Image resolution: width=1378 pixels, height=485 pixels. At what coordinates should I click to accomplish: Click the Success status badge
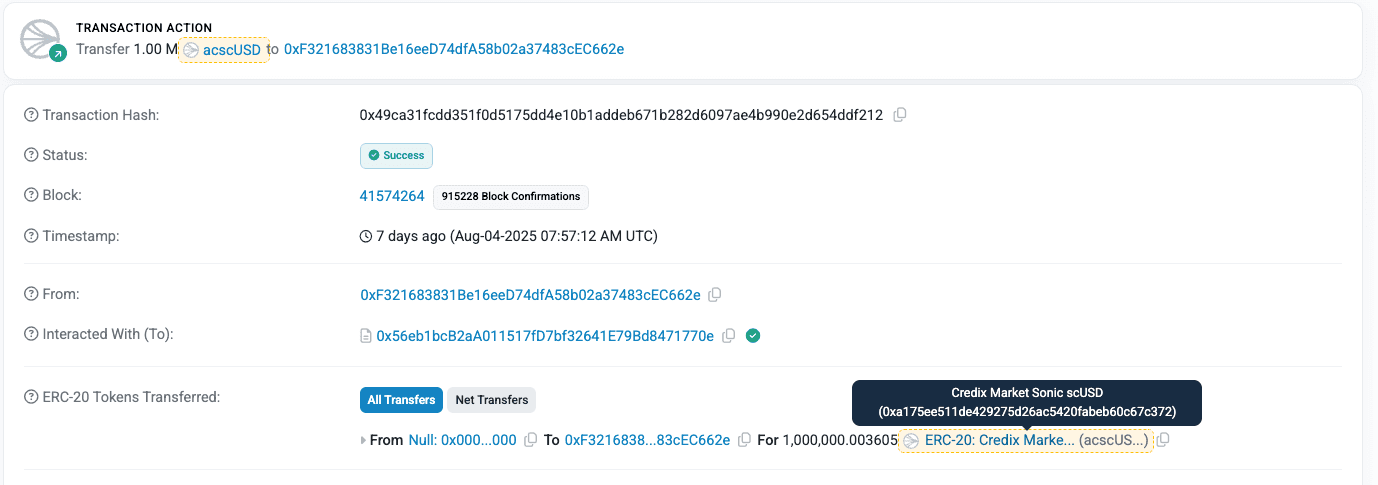[x=396, y=156]
